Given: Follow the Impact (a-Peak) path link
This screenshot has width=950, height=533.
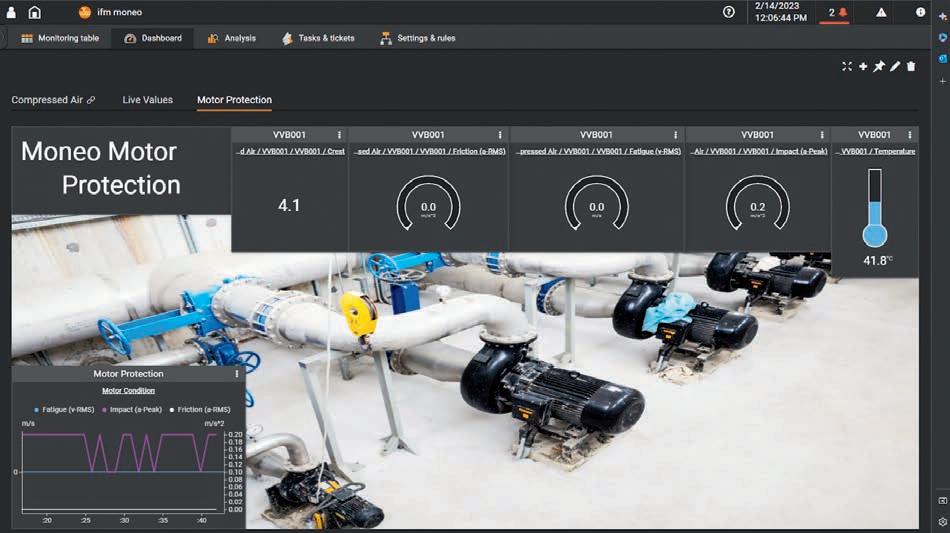Looking at the screenshot, I should 759,151.
